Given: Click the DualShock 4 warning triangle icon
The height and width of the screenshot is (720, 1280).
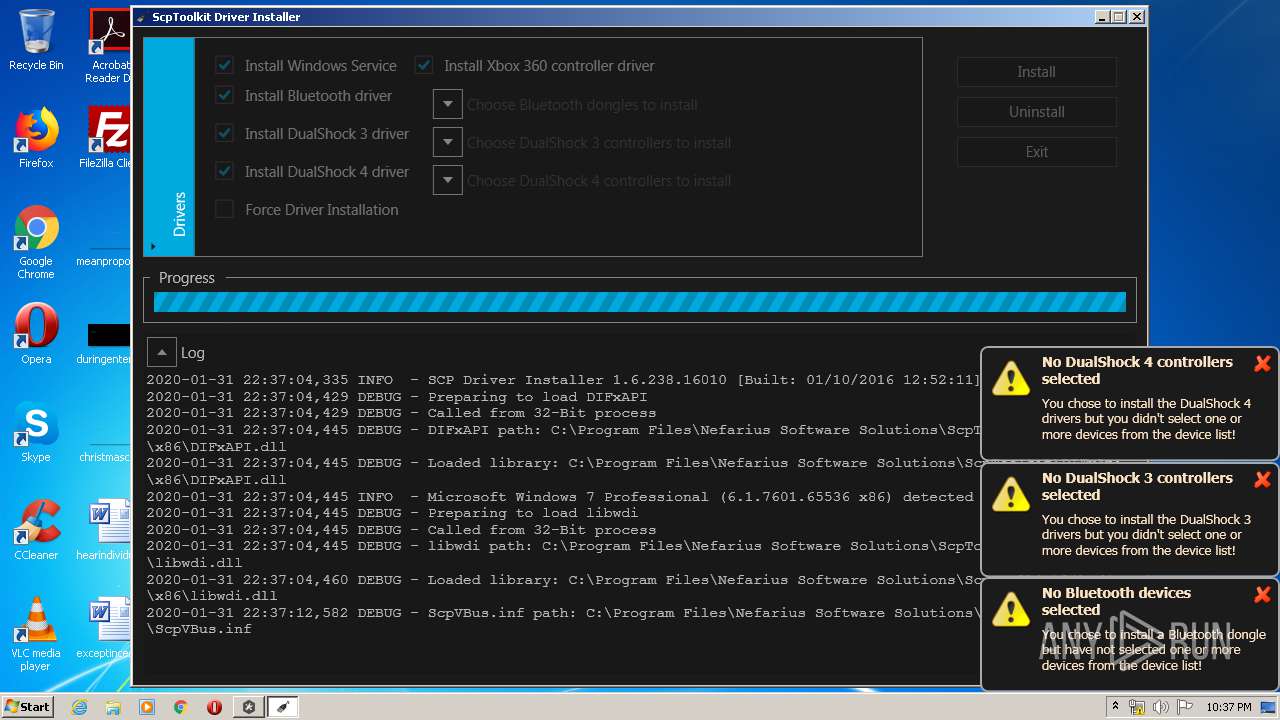Looking at the screenshot, I should tap(1011, 378).
